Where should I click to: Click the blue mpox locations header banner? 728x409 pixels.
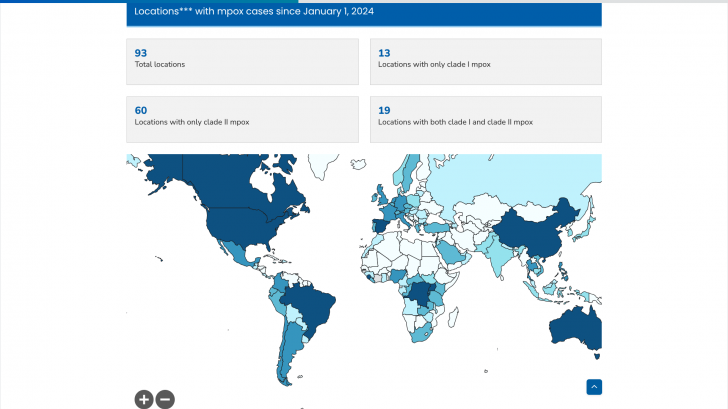pos(364,13)
